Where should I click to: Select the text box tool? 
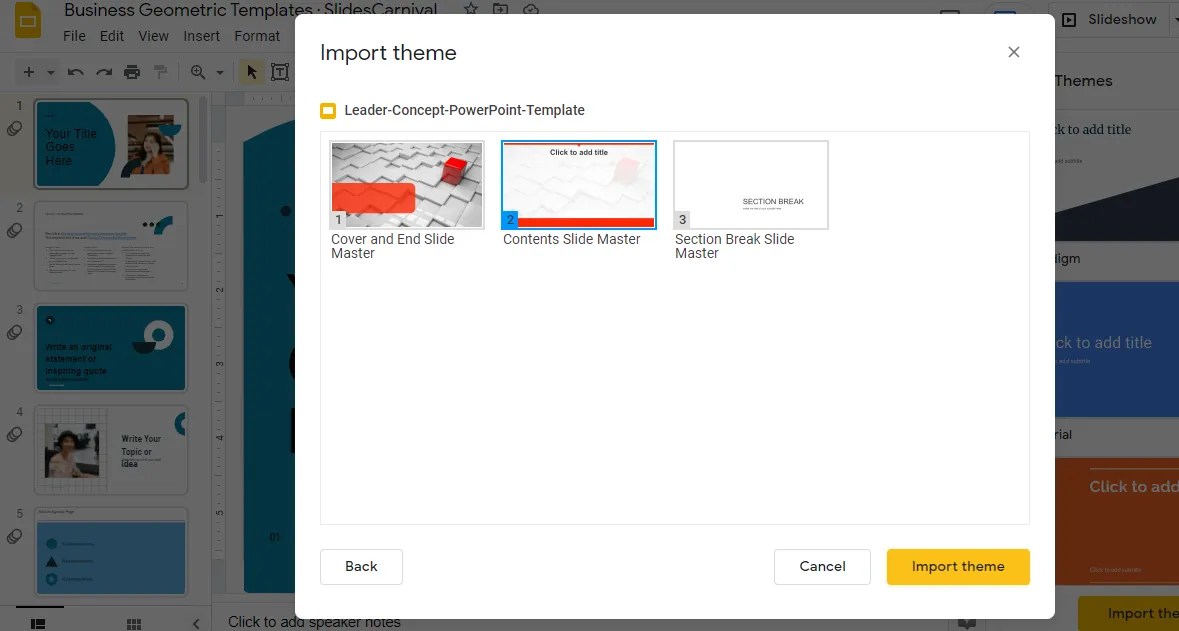tap(281, 71)
